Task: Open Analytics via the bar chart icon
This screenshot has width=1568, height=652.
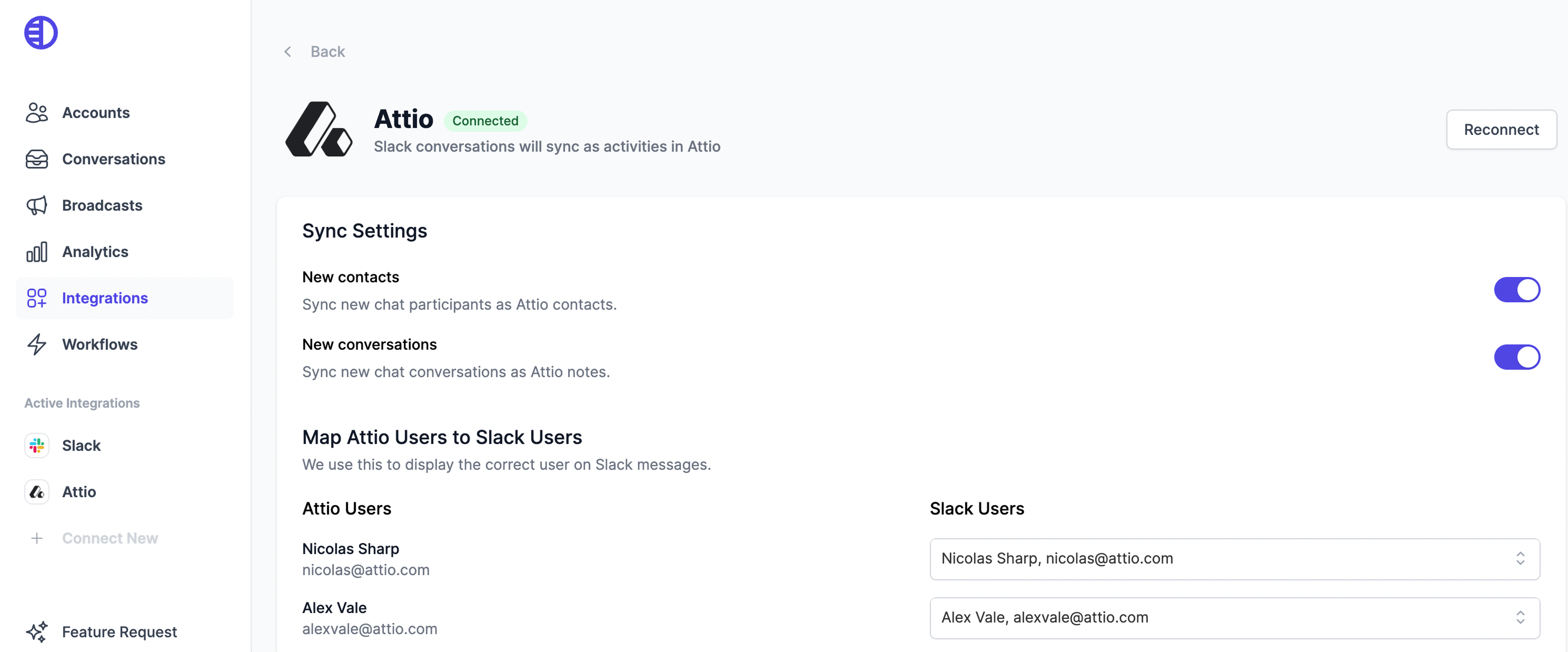Action: pos(36,251)
